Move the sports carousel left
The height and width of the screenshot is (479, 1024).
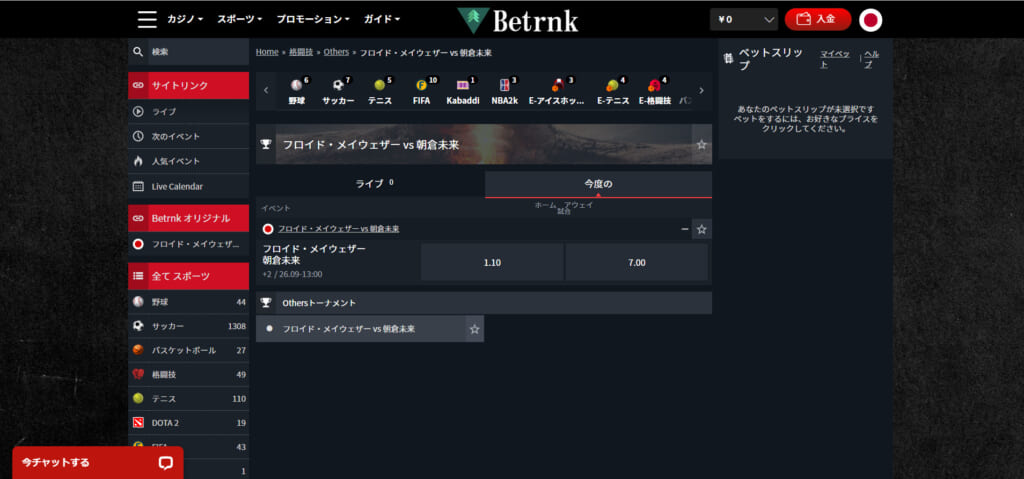point(266,90)
